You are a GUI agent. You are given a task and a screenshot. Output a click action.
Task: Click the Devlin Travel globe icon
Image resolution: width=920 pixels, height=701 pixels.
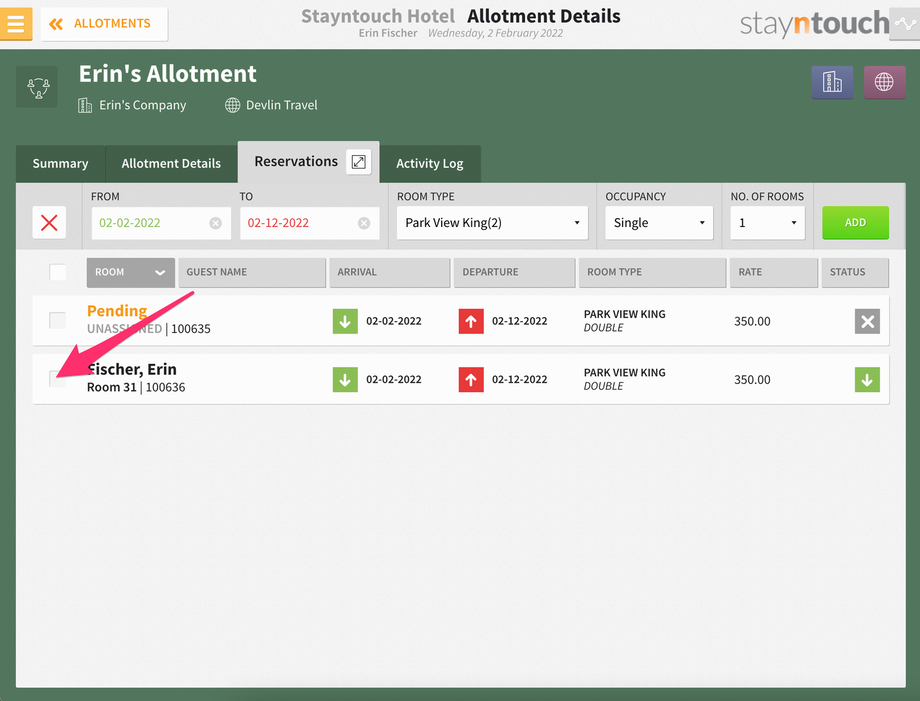click(x=233, y=105)
